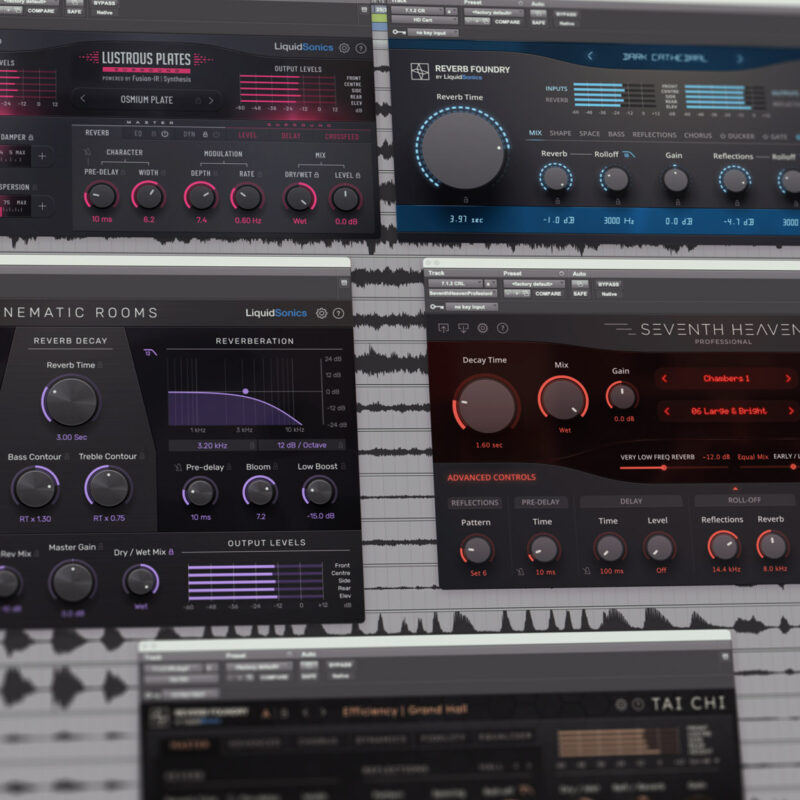800x800 pixels.
Task: Toggle Safe button in Seventh Heaven header
Action: [580, 294]
